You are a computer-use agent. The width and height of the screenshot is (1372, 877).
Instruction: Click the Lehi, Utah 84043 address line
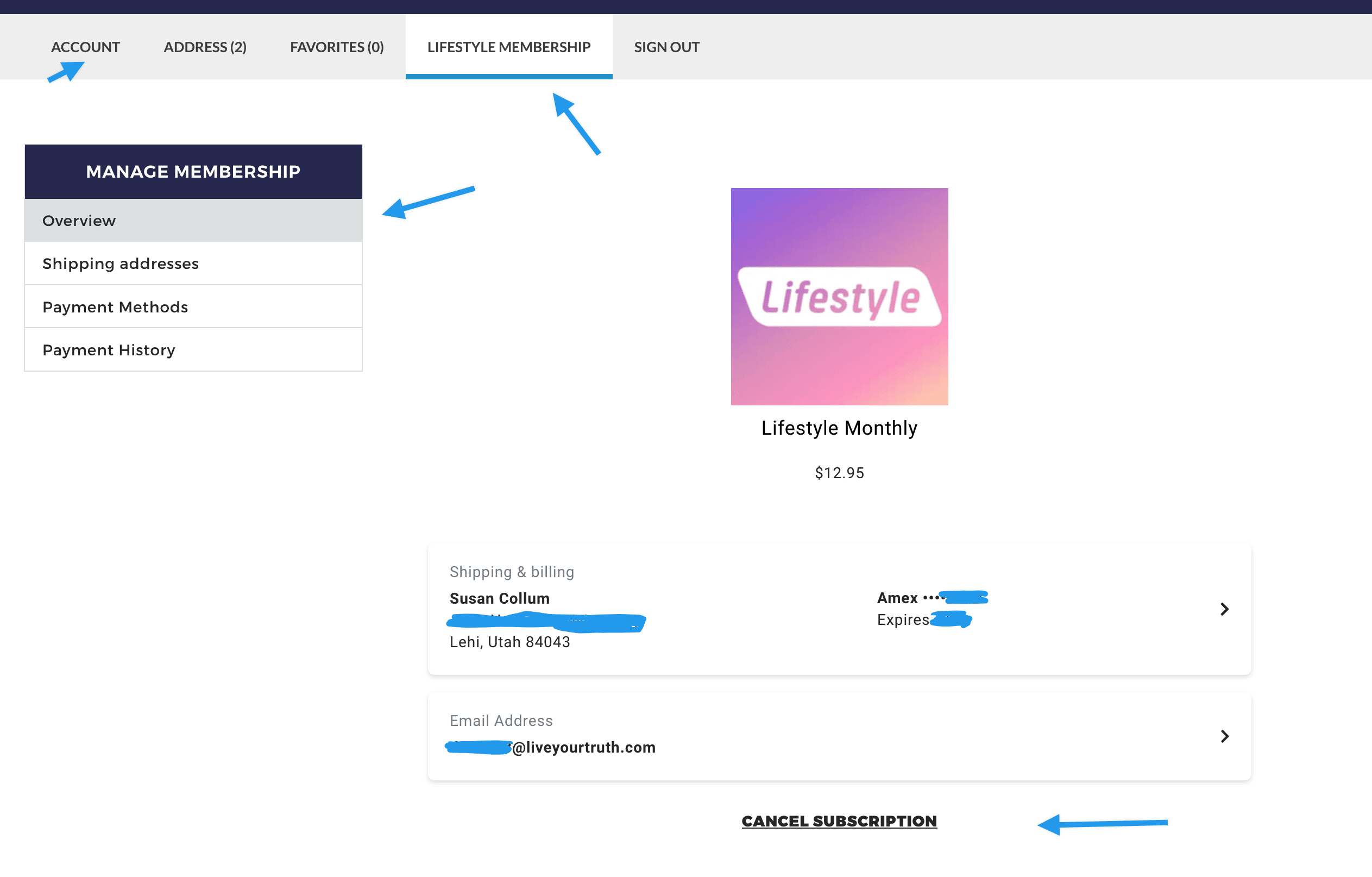point(510,642)
